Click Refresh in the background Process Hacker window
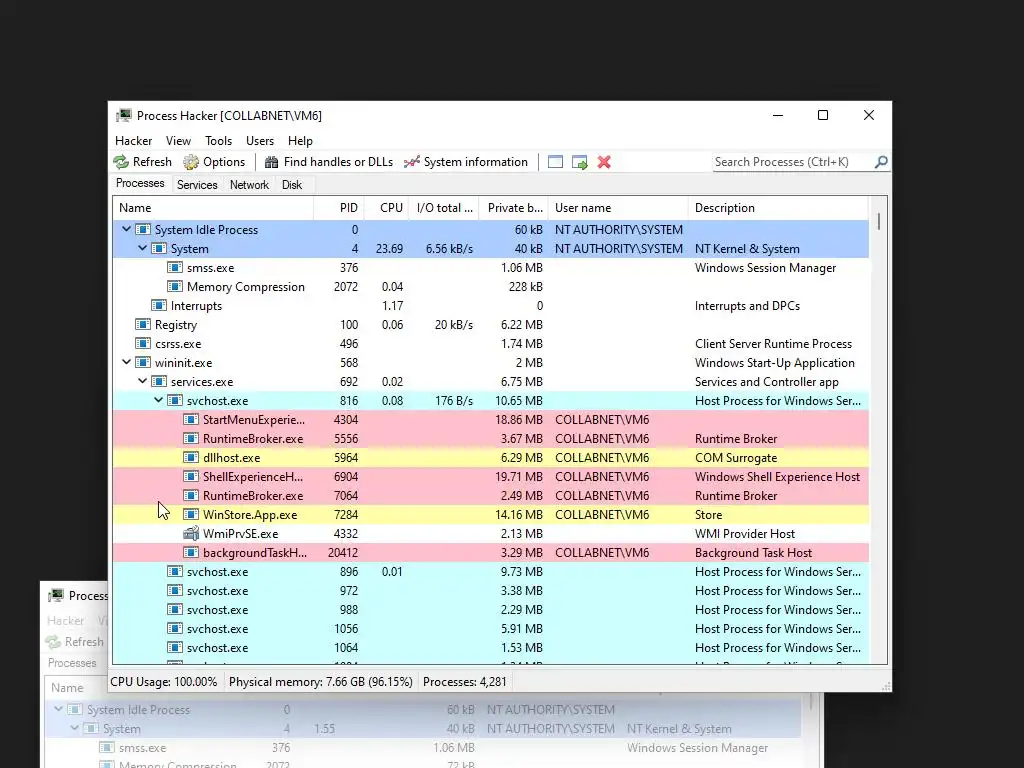 click(x=75, y=642)
